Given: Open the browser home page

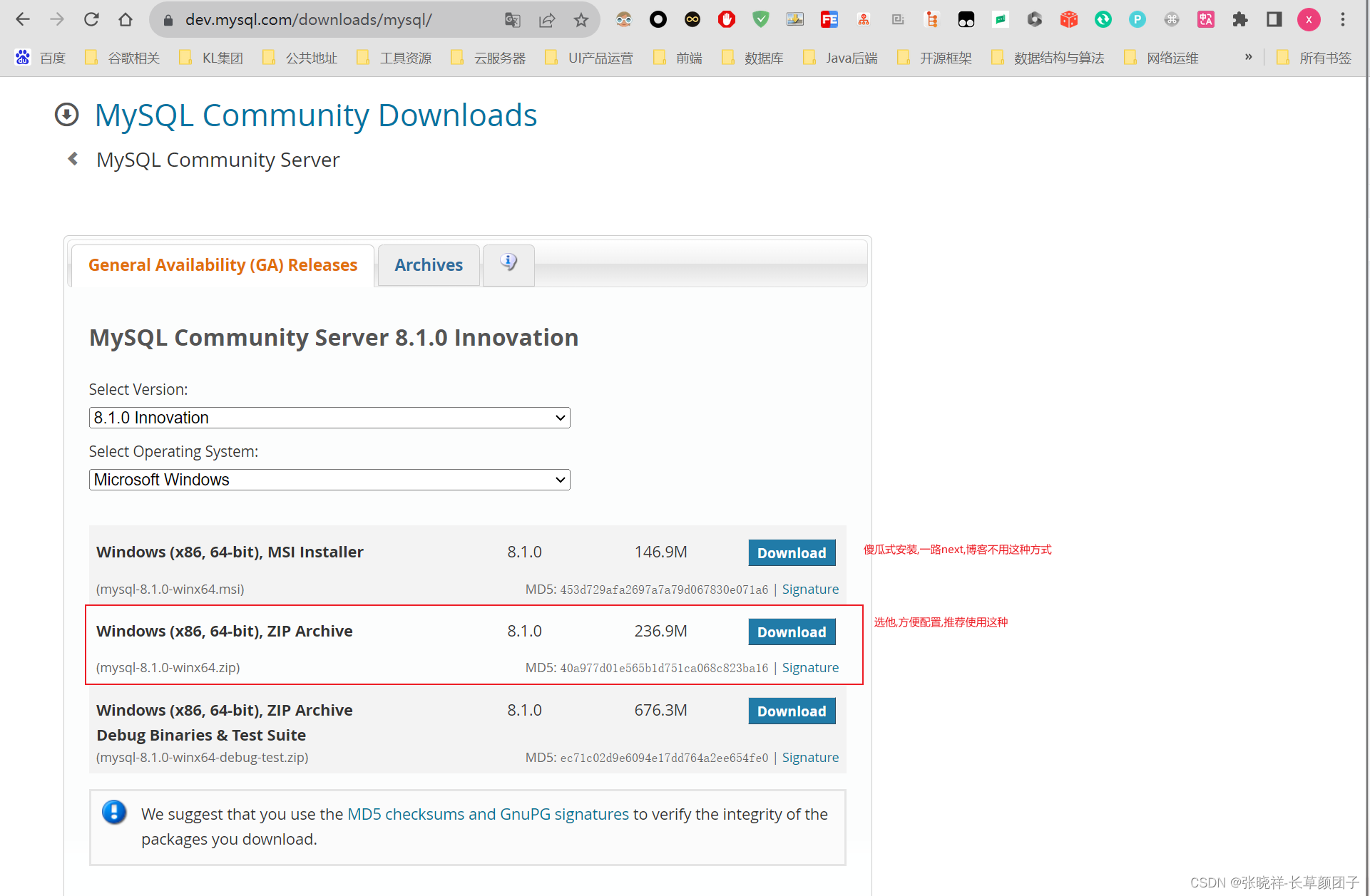Looking at the screenshot, I should (x=126, y=19).
